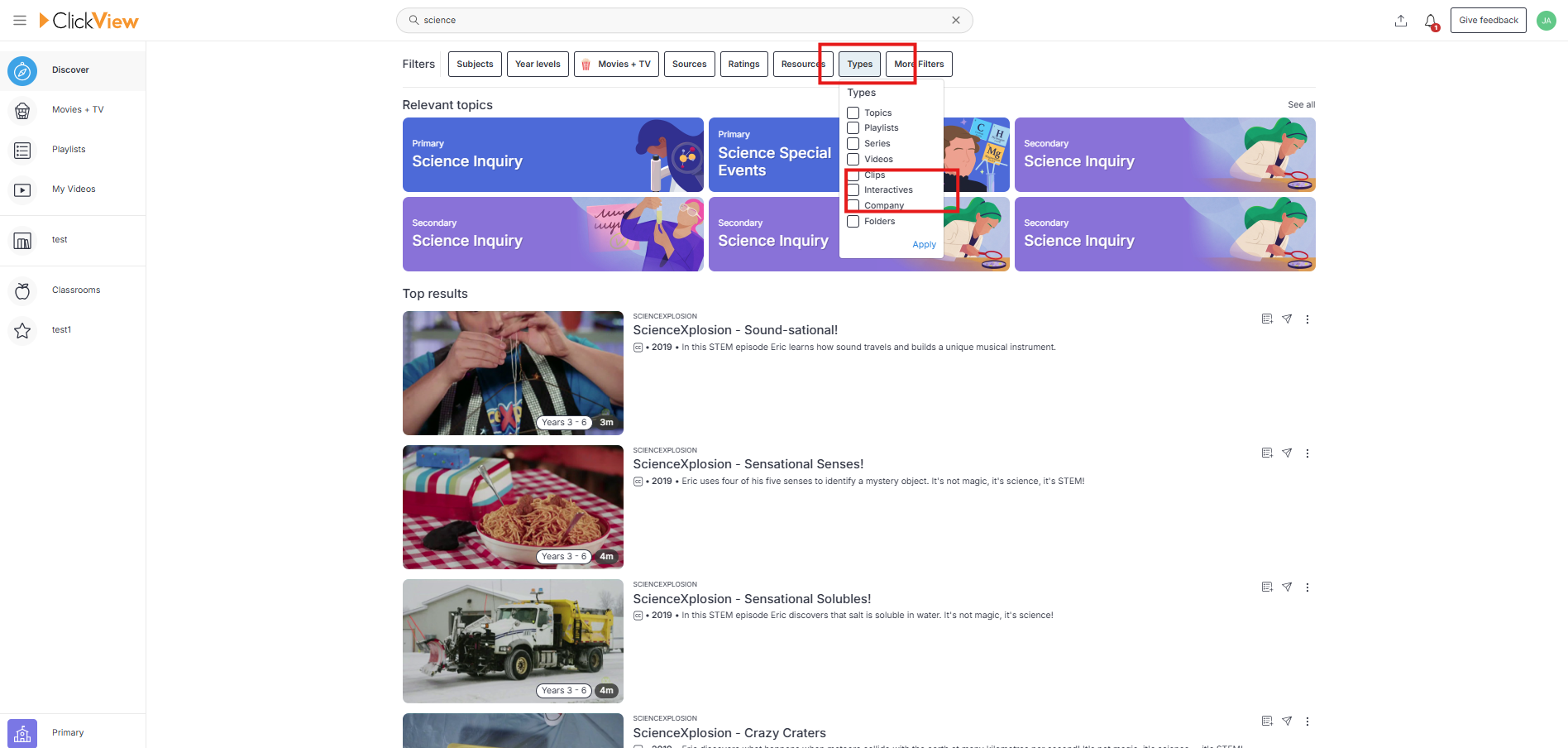Open the Primary Science Inquiry topic card

(x=552, y=155)
